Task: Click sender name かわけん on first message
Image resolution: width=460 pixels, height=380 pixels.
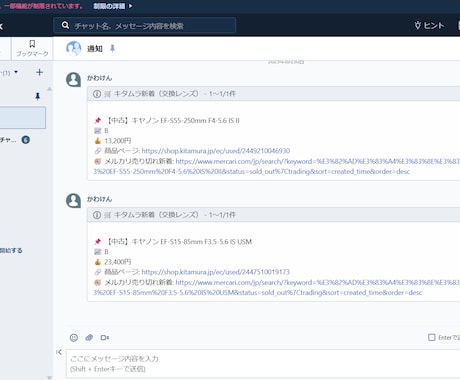Action: pyautogui.click(x=99, y=78)
